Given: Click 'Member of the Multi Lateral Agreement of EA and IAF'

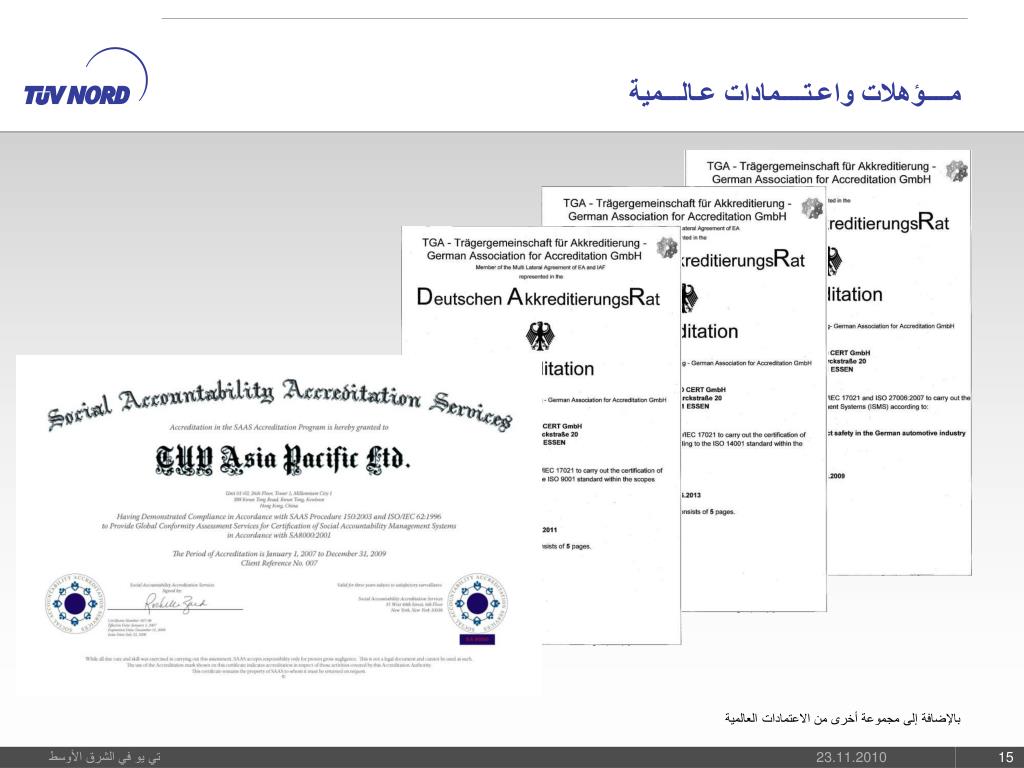Looking at the screenshot, I should [540, 268].
